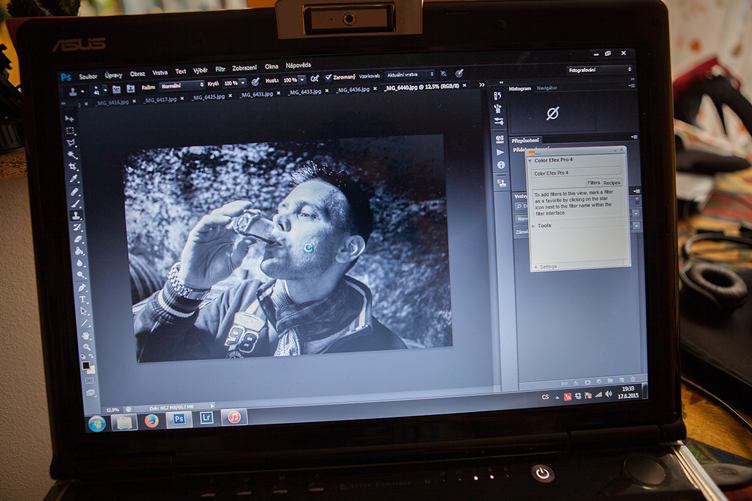Toggle pressure for opacity icon after Krytí
The width and height of the screenshot is (752, 501).
pyautogui.click(x=256, y=82)
